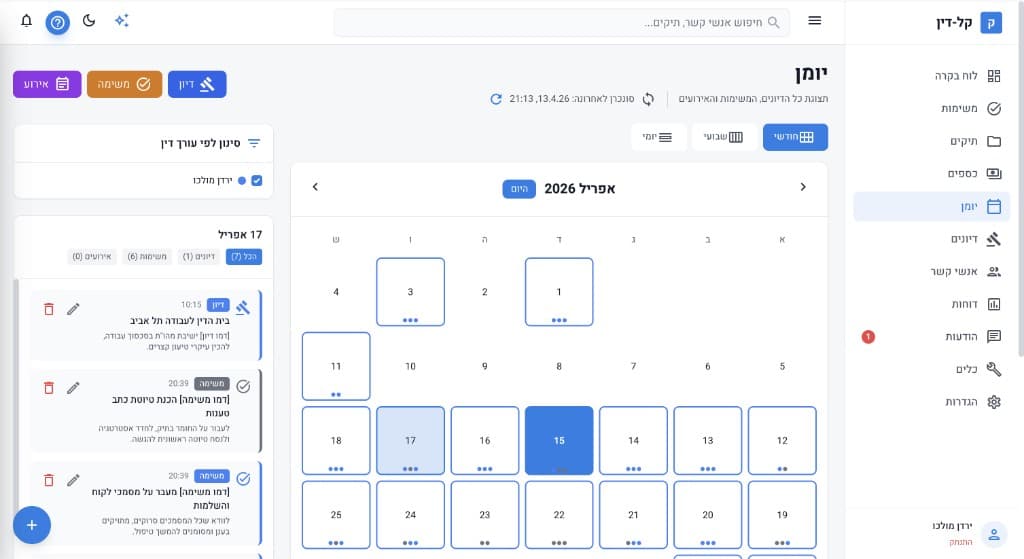Click the דיון create hearing button
Screen dimensions: 1024x559
(197, 85)
